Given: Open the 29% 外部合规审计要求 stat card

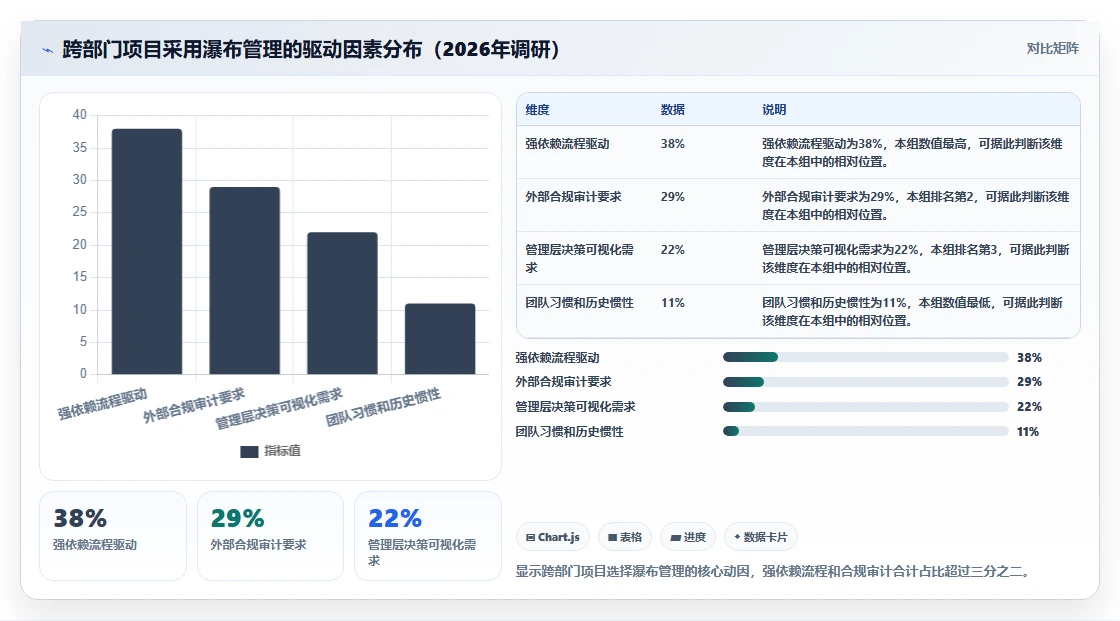Looking at the screenshot, I should (270, 536).
